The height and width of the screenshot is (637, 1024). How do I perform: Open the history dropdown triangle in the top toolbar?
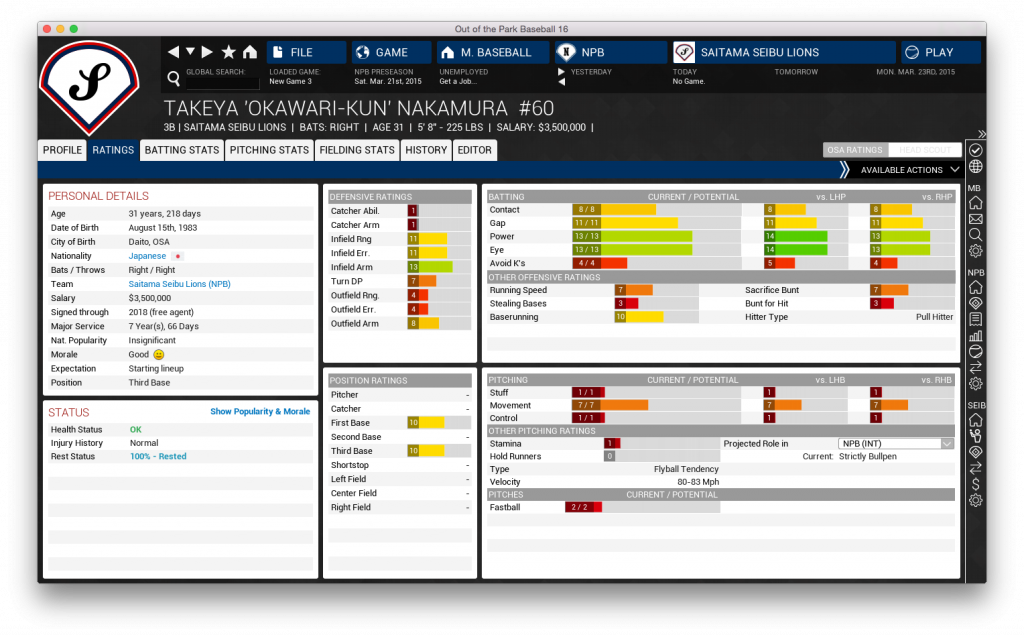pyautogui.click(x=190, y=52)
